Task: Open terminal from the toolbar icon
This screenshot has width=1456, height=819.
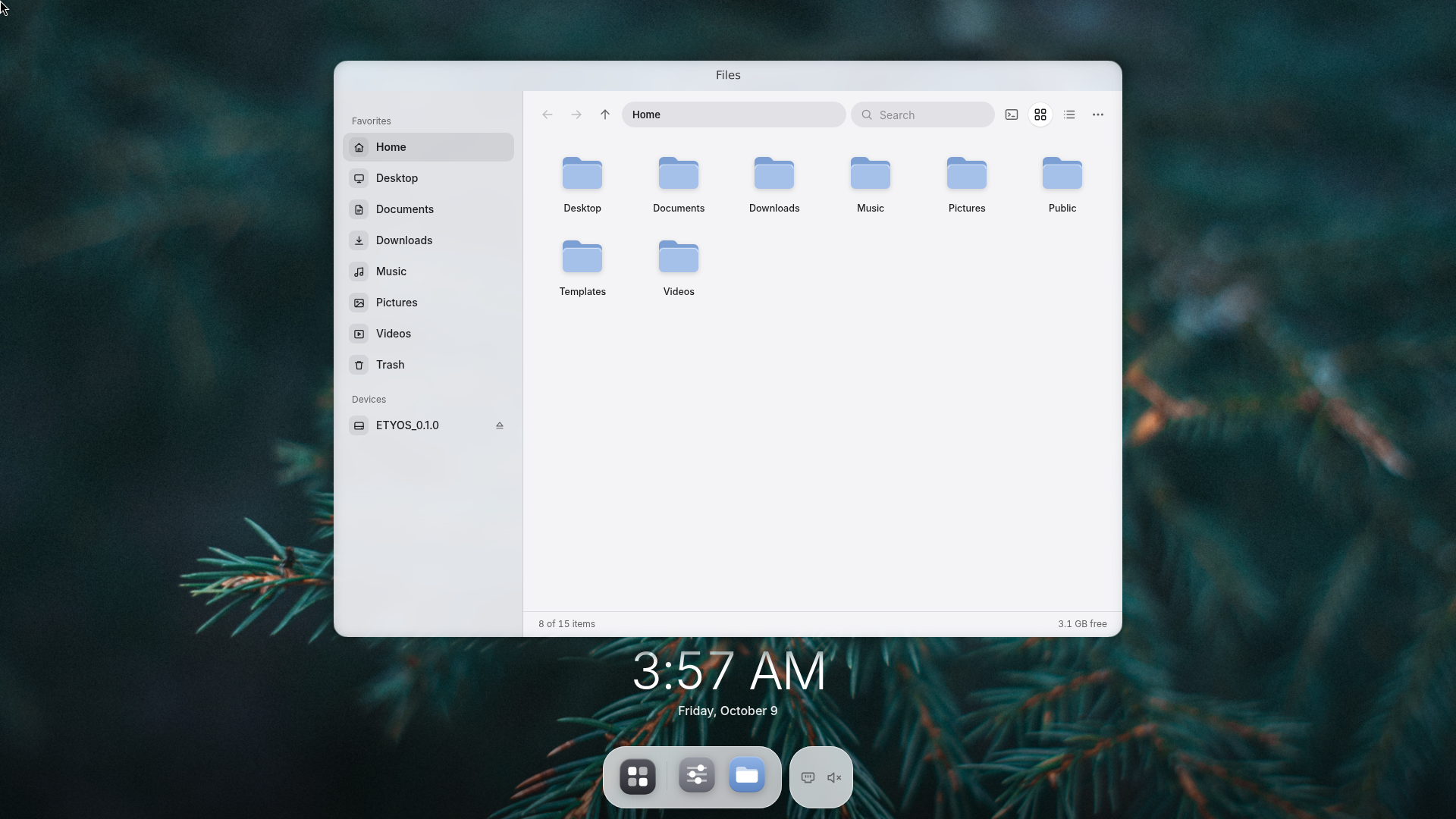Action: (1012, 115)
